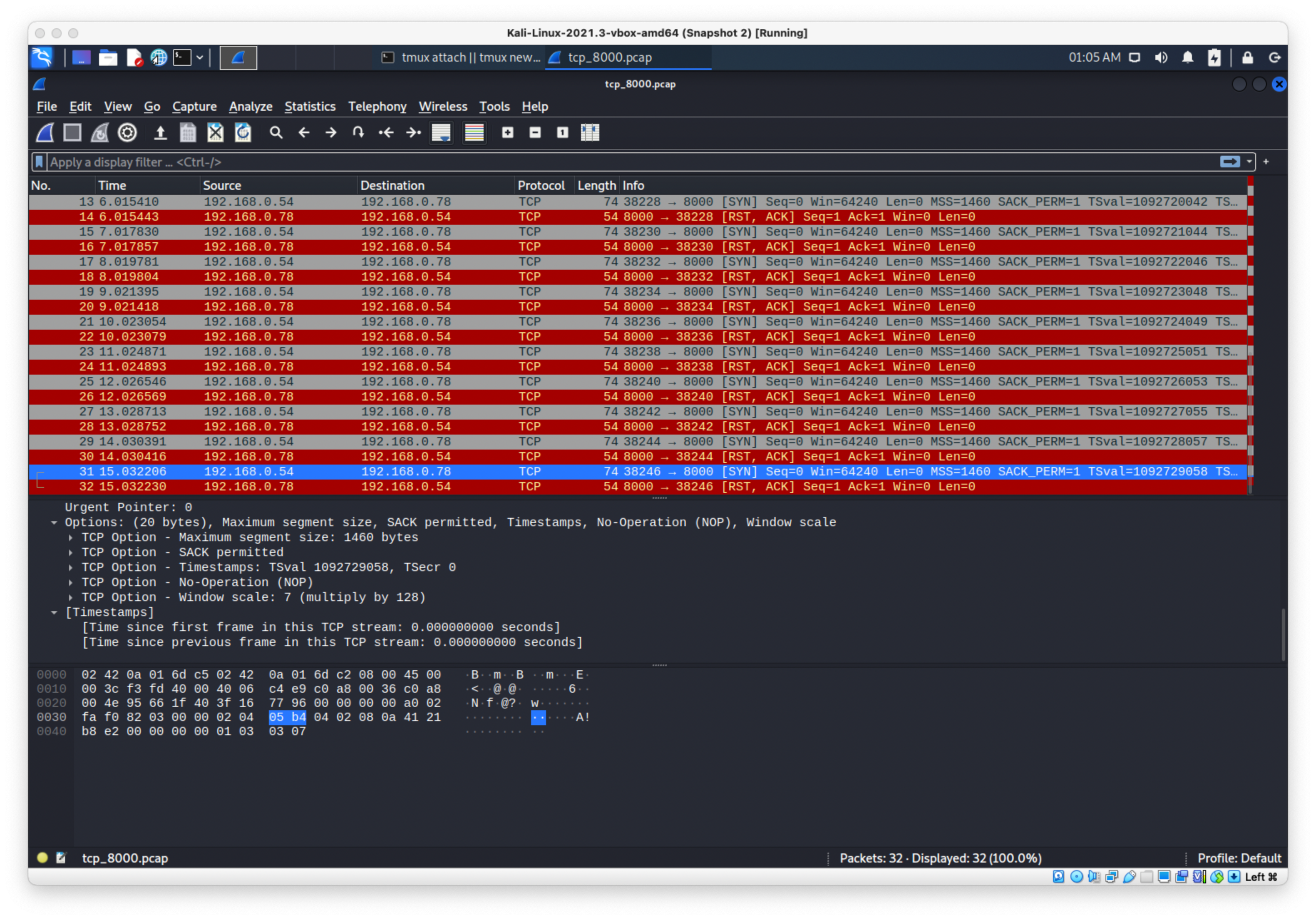Jump to the last packet icon
Viewport: 1316px width, 920px height.
[x=413, y=133]
